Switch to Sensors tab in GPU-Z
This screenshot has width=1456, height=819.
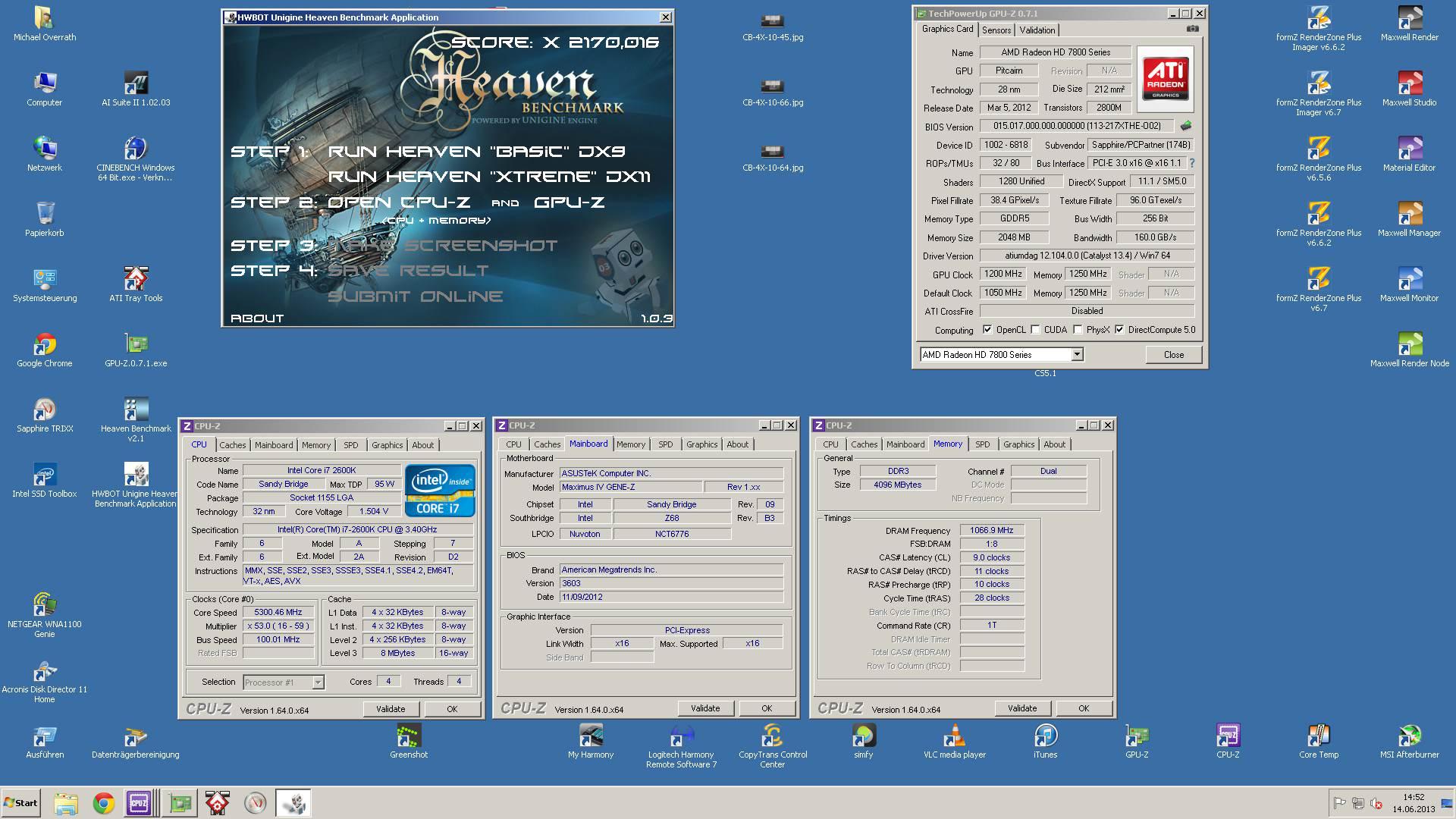[996, 30]
